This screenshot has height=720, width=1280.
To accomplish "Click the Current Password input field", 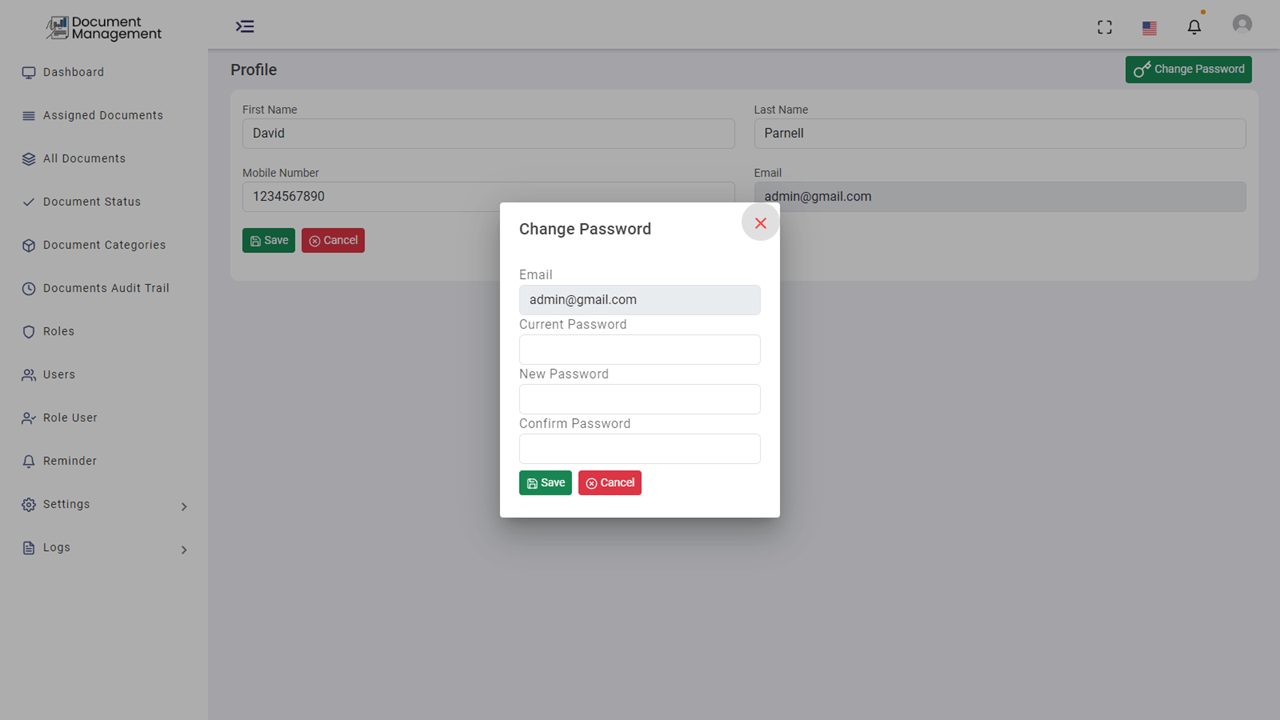I will [x=639, y=349].
